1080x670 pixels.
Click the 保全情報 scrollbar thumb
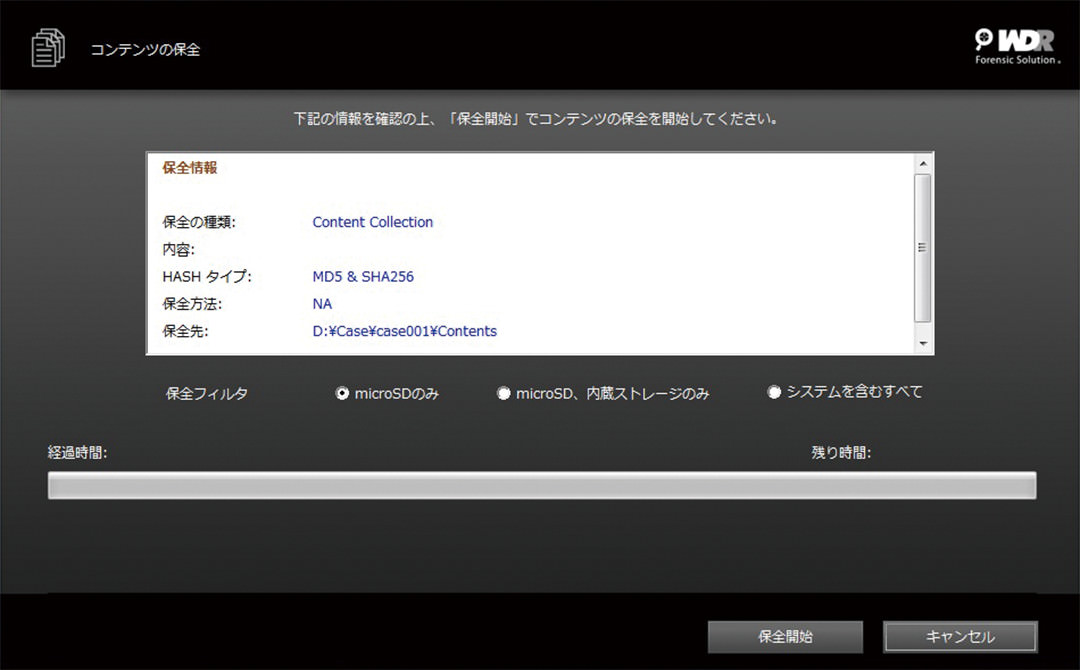click(x=923, y=247)
